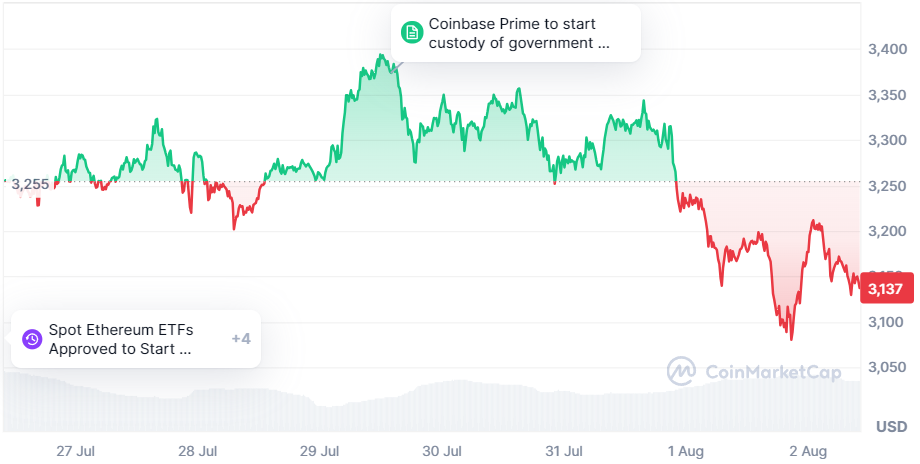Click the purple clock history icon
This screenshot has width=920, height=464.
[32, 339]
